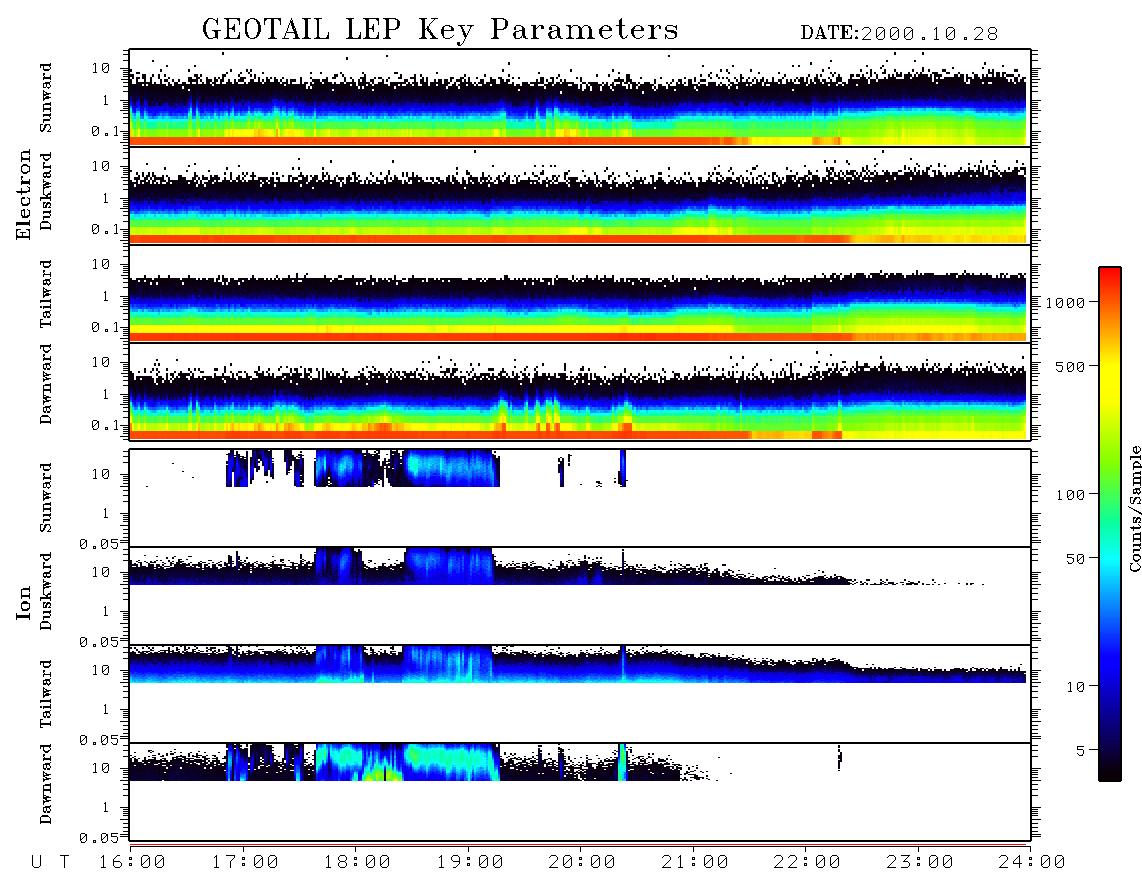1142x880 pixels.
Task: Click the "50" colorbar tick value
Action: (1075, 559)
